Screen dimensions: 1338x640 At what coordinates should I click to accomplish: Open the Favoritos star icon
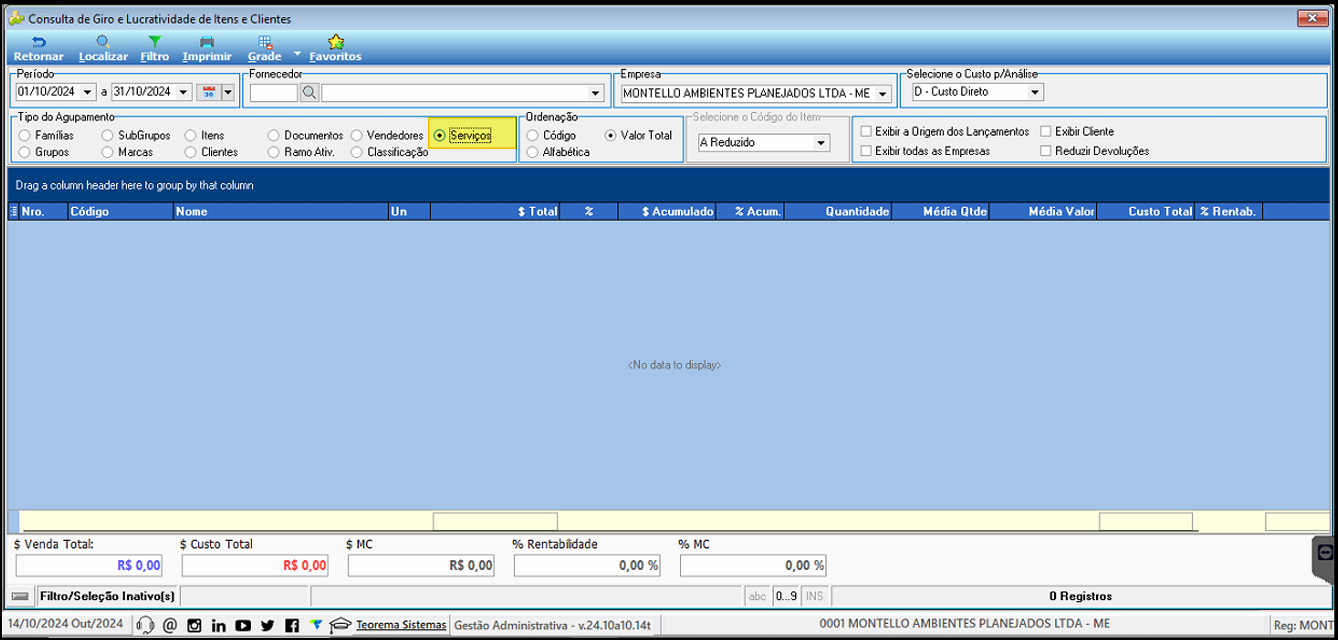click(335, 42)
